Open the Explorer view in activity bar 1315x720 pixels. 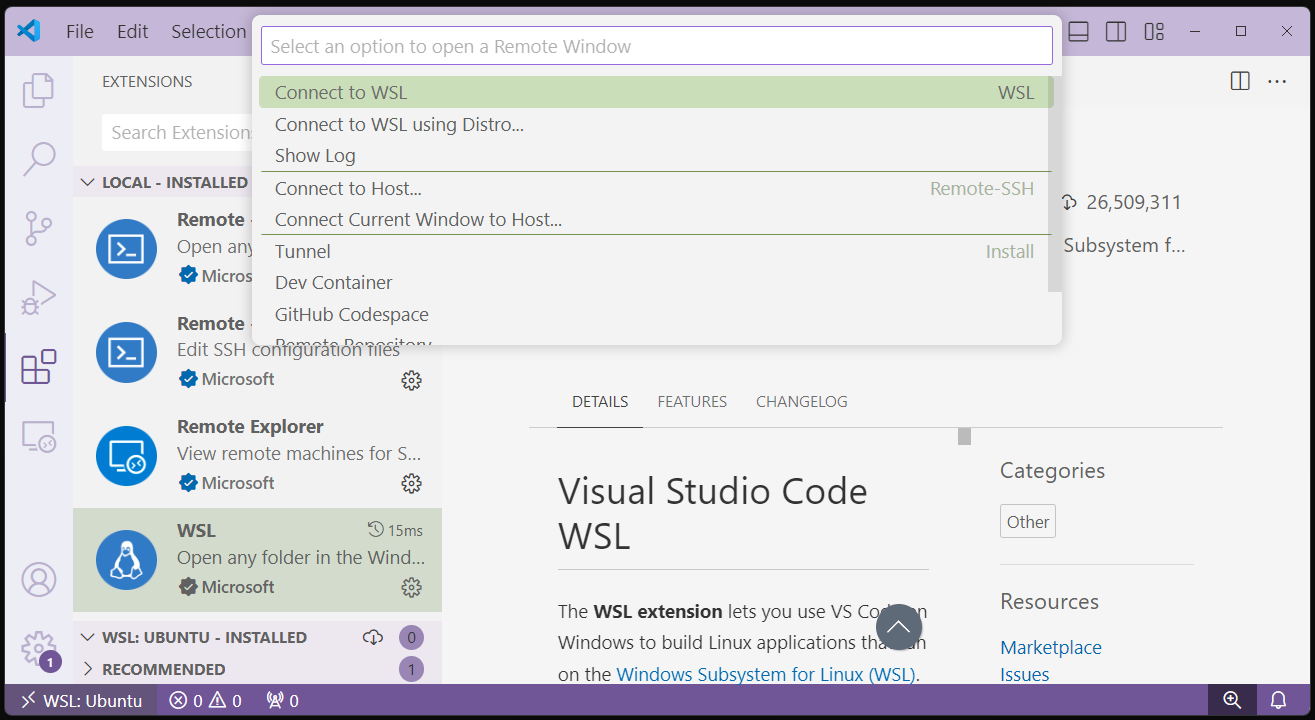pos(38,90)
